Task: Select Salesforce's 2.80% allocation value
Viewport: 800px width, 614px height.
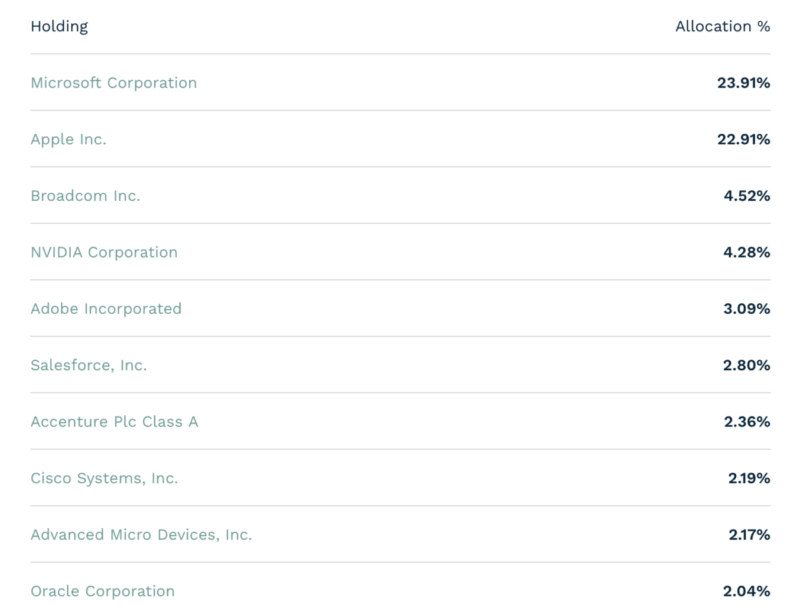Action: pos(746,365)
